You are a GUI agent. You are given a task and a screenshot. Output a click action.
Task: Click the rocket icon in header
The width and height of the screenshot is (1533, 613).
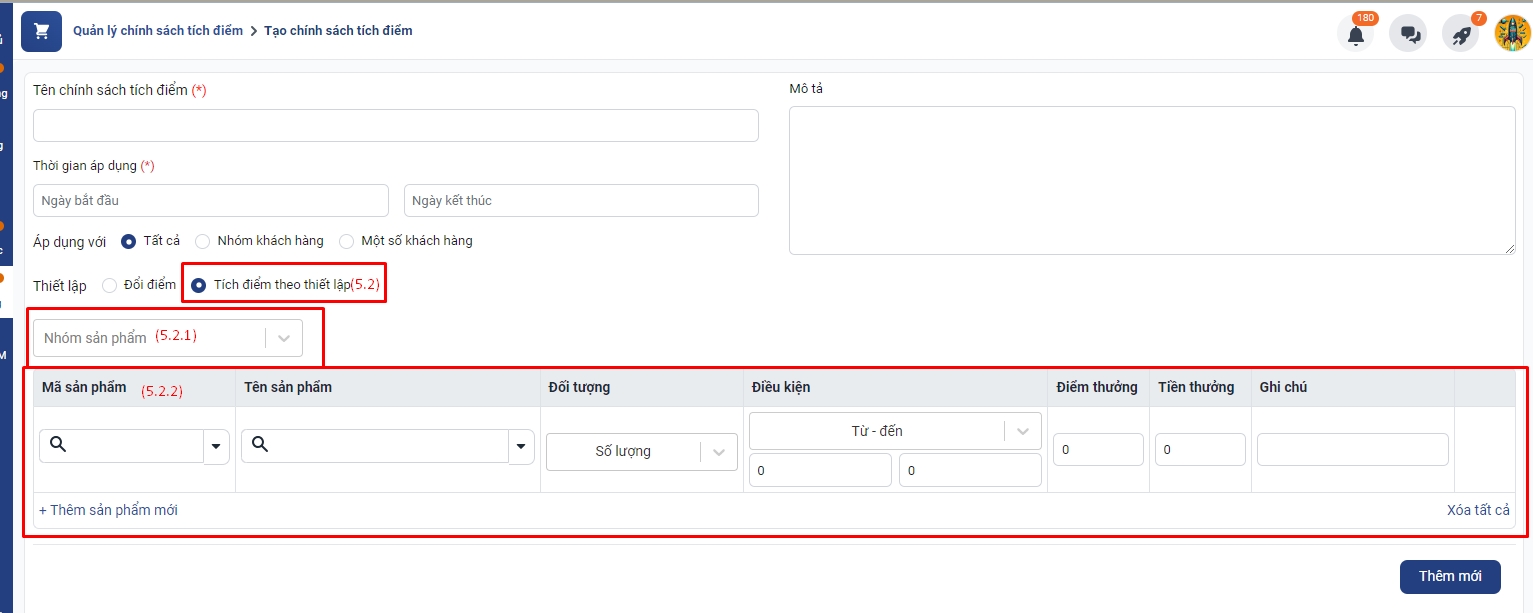[x=1461, y=34]
